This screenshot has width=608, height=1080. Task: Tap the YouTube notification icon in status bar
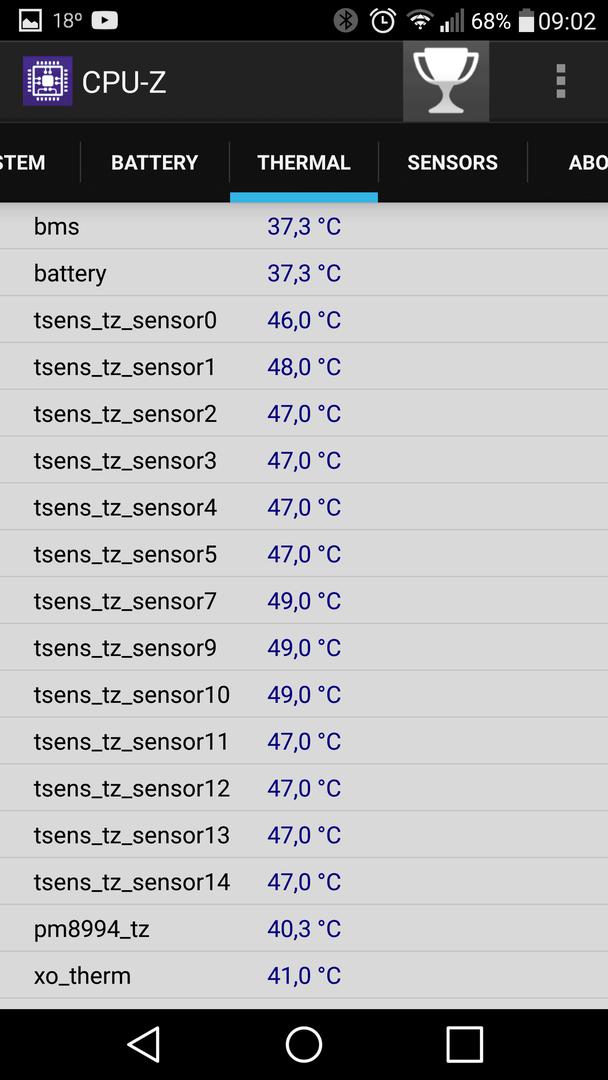point(105,21)
